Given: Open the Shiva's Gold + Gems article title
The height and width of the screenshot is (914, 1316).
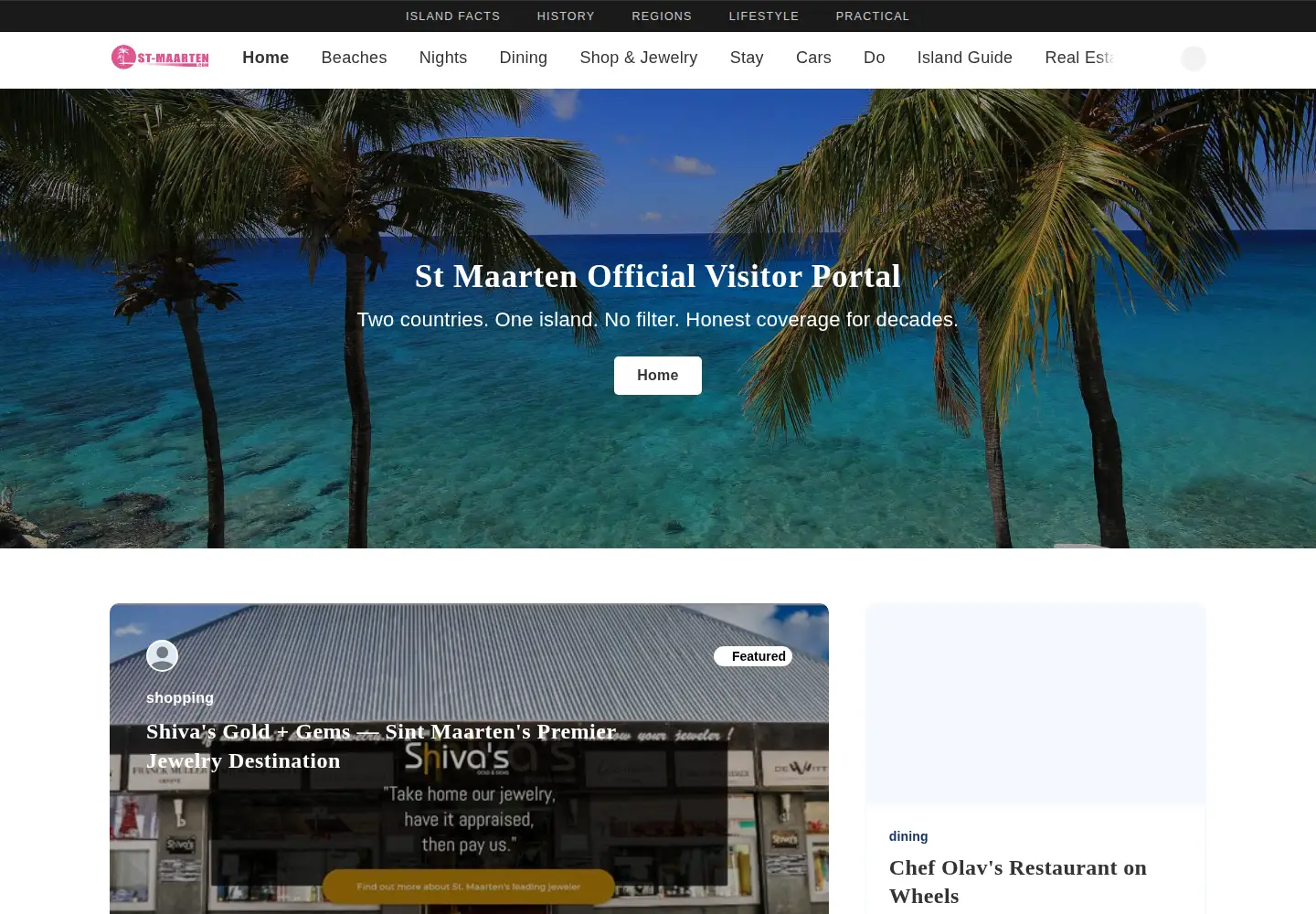Looking at the screenshot, I should [381, 746].
